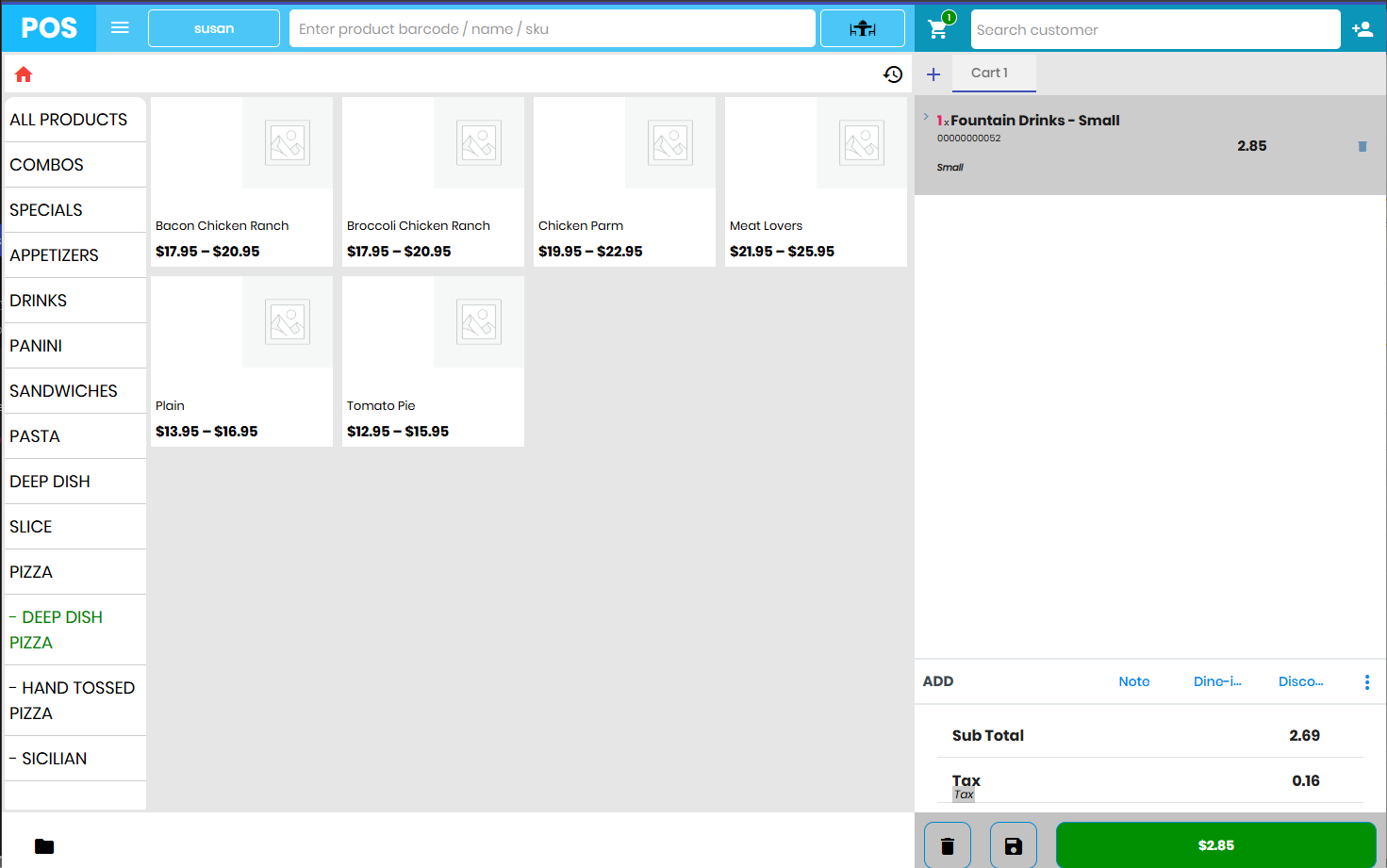Delete Fountain Drinks item trash icon
1387x868 pixels.
click(x=1362, y=146)
